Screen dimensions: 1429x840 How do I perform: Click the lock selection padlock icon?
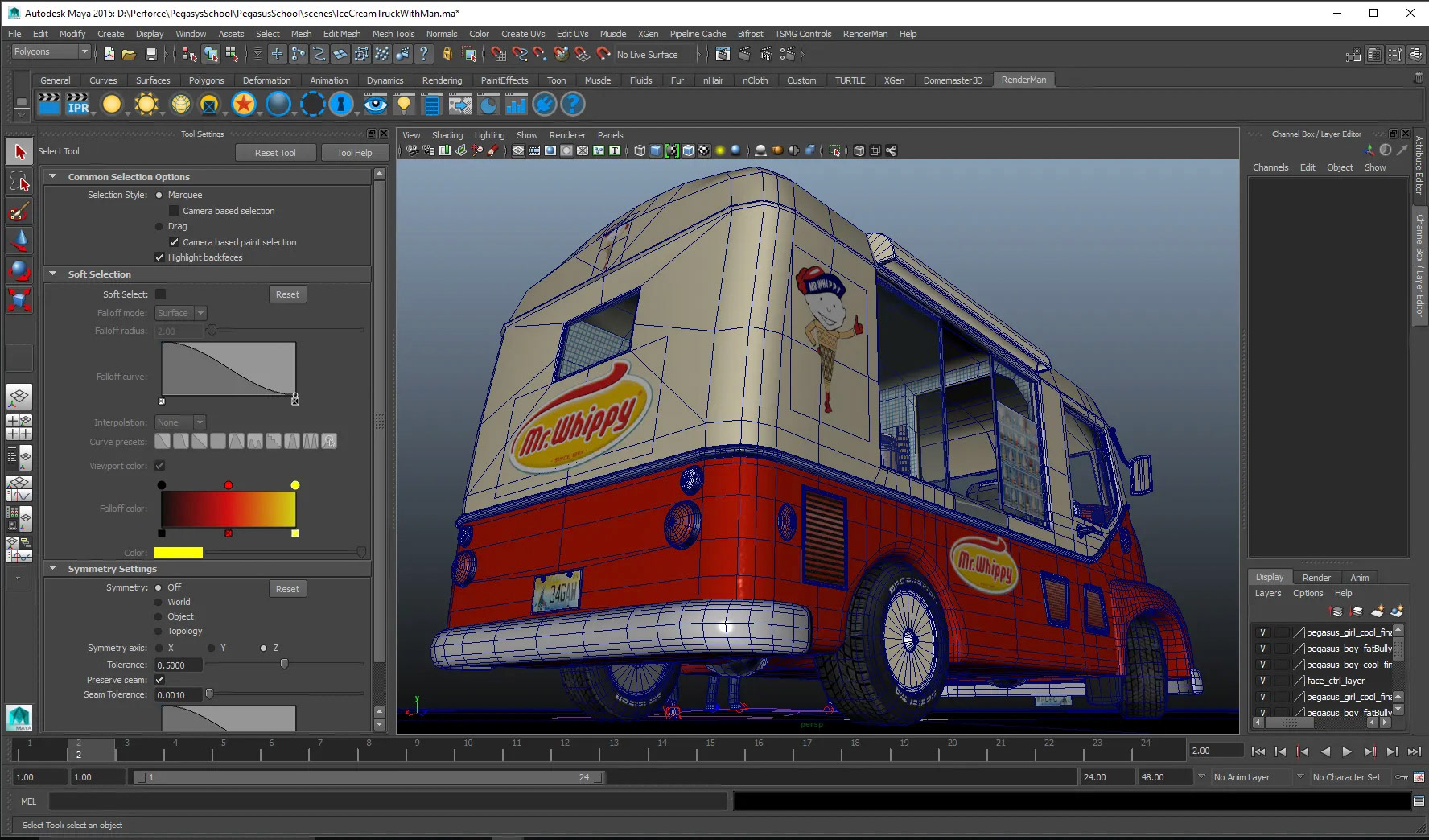click(447, 54)
